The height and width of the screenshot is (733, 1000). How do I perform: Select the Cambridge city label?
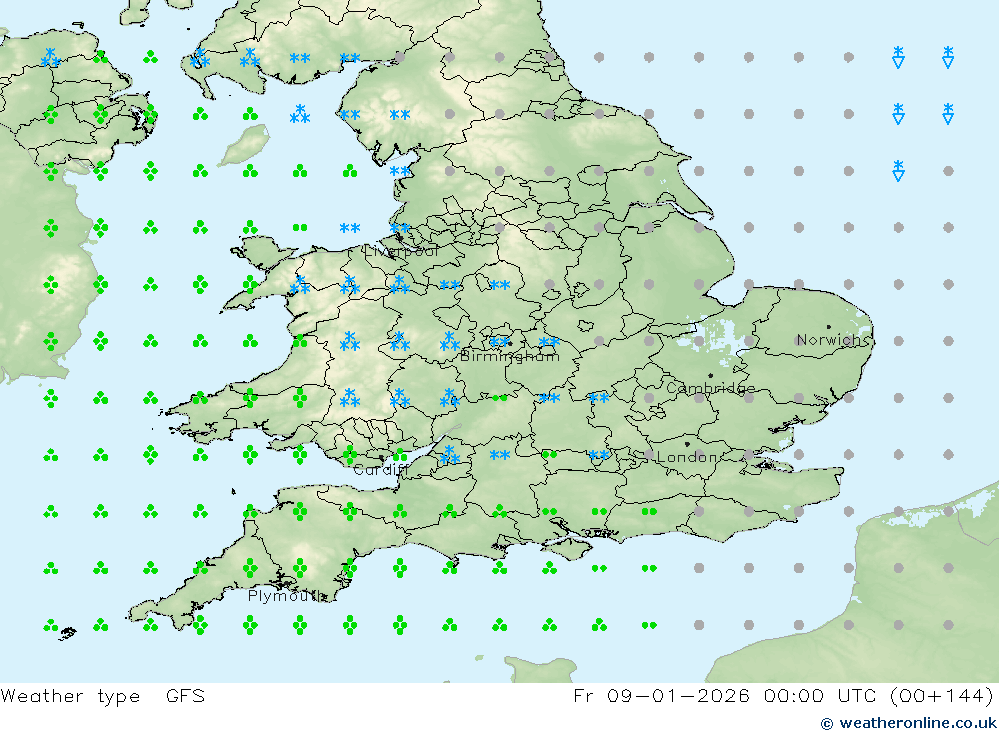coord(710,388)
